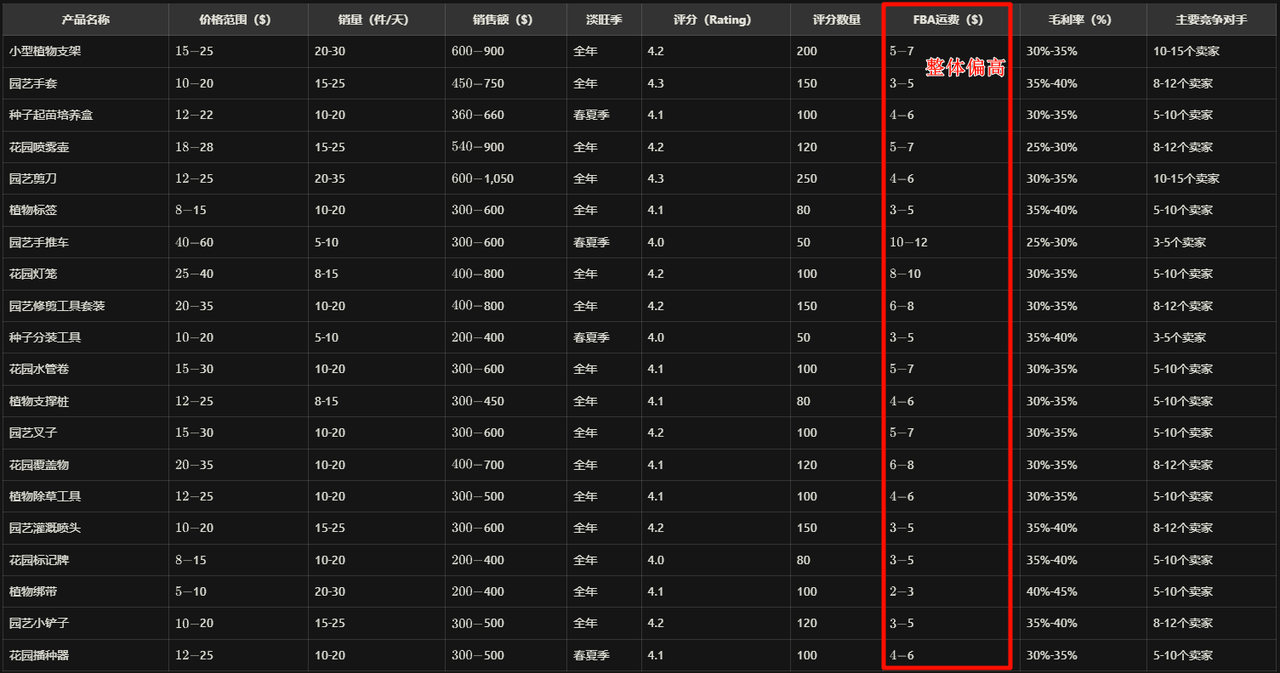Select the 花园播种器 product name
1280x673 pixels.
(x=39, y=656)
